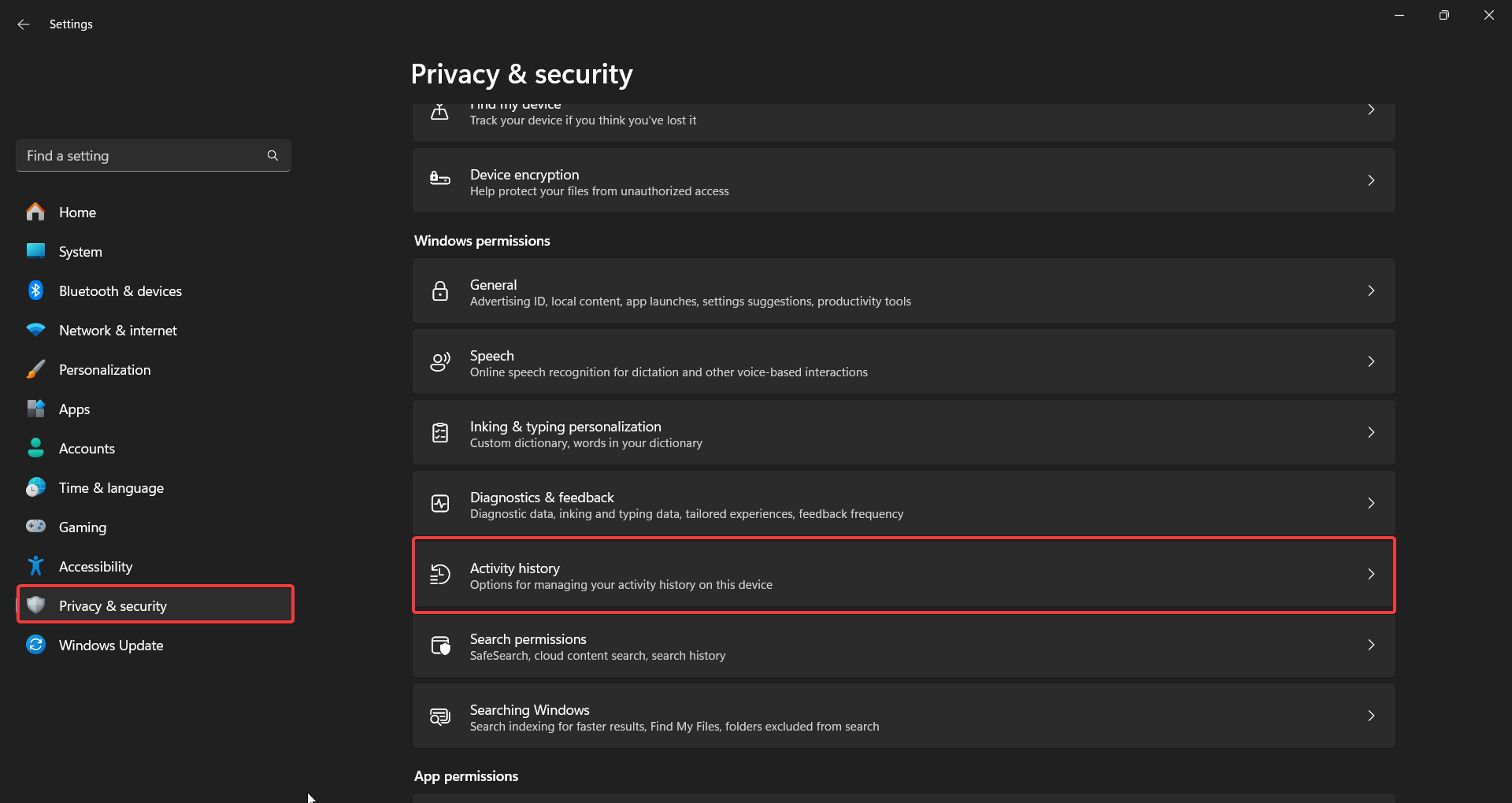Click the 'Windows permissions' section heading
1512x803 pixels.
pos(482,241)
